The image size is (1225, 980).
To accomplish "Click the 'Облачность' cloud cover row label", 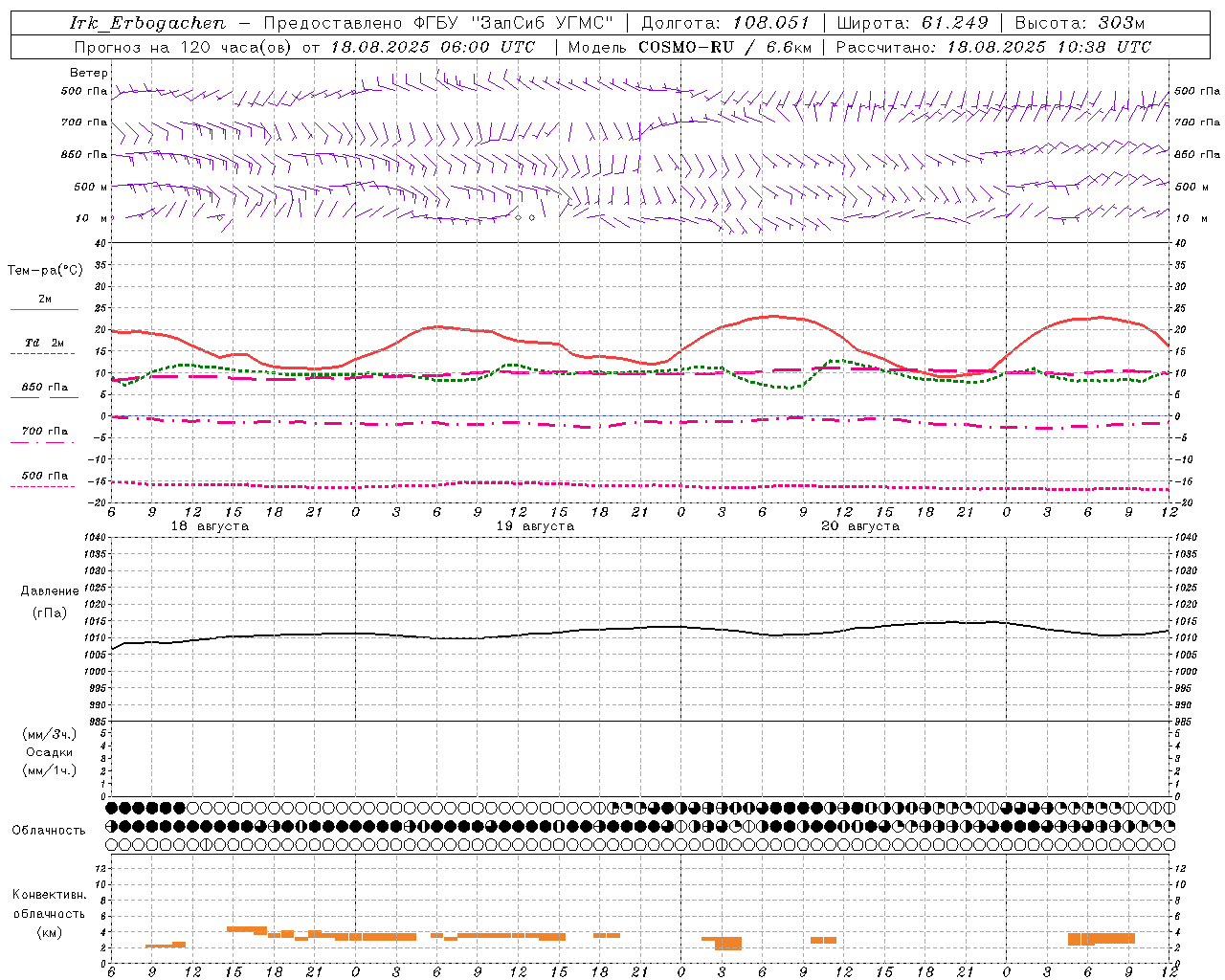I will [x=49, y=830].
